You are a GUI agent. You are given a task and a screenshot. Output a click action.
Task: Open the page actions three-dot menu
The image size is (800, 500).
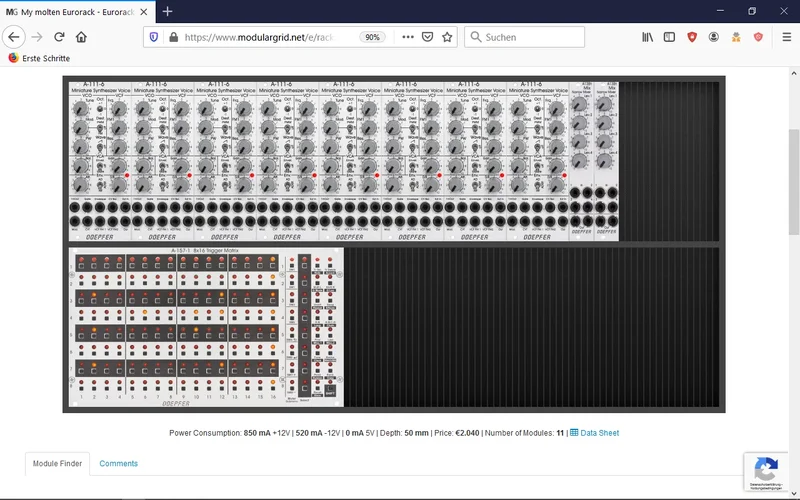pos(407,37)
